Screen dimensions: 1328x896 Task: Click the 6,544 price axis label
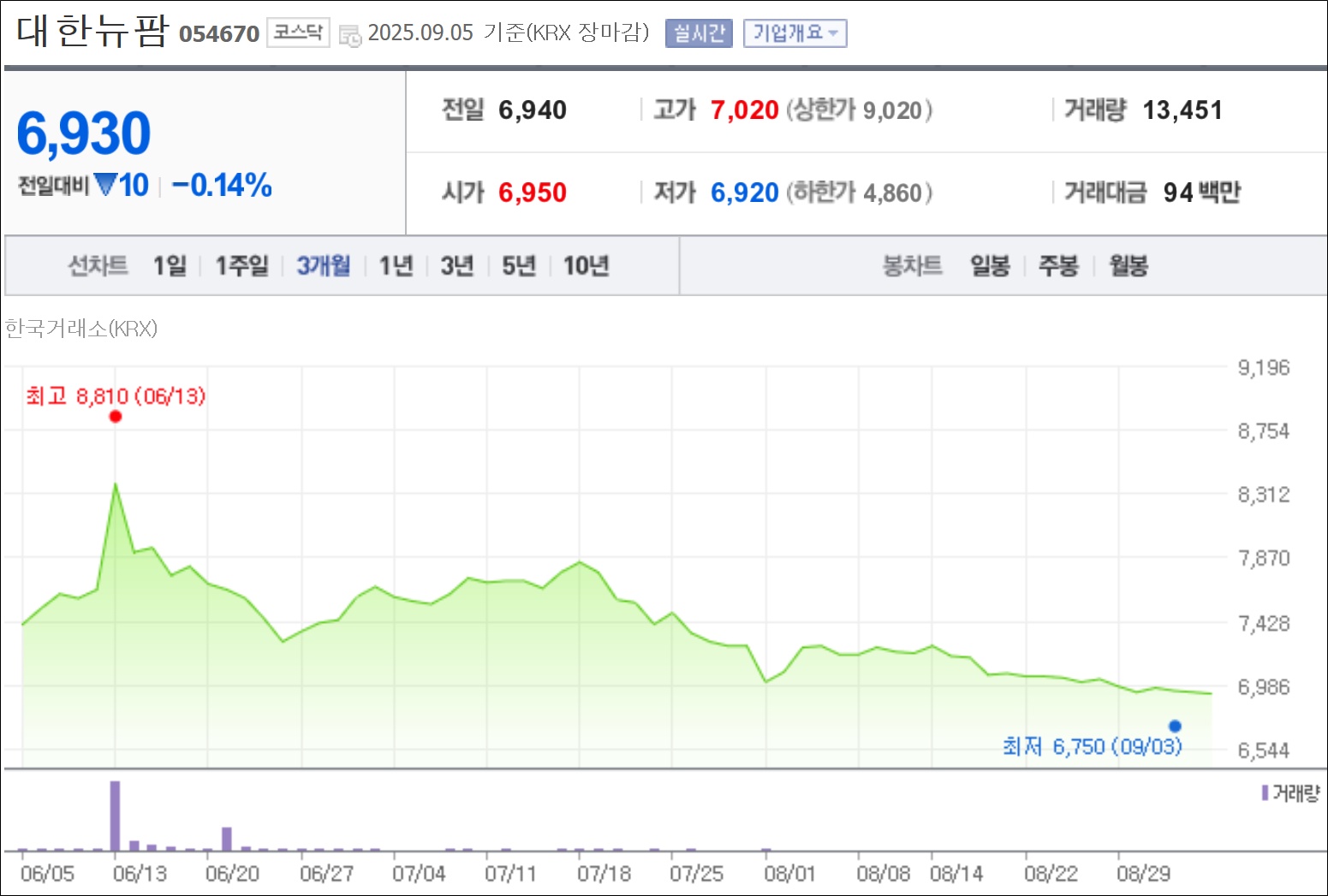(1264, 751)
